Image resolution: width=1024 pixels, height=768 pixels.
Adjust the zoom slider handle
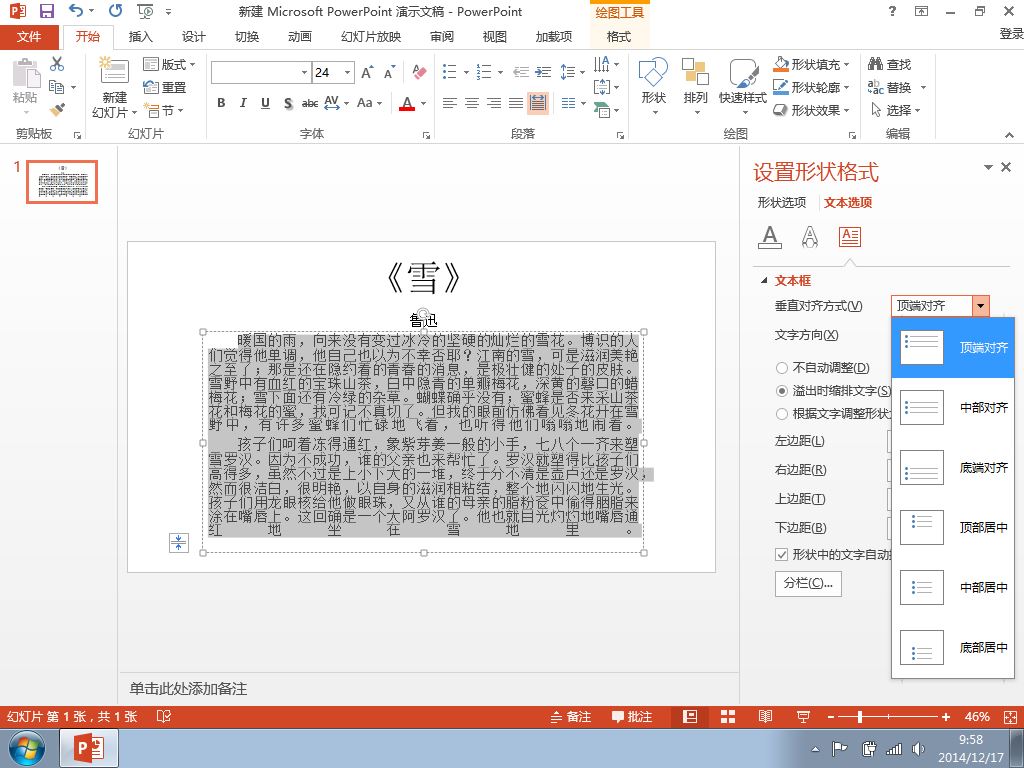(x=860, y=716)
